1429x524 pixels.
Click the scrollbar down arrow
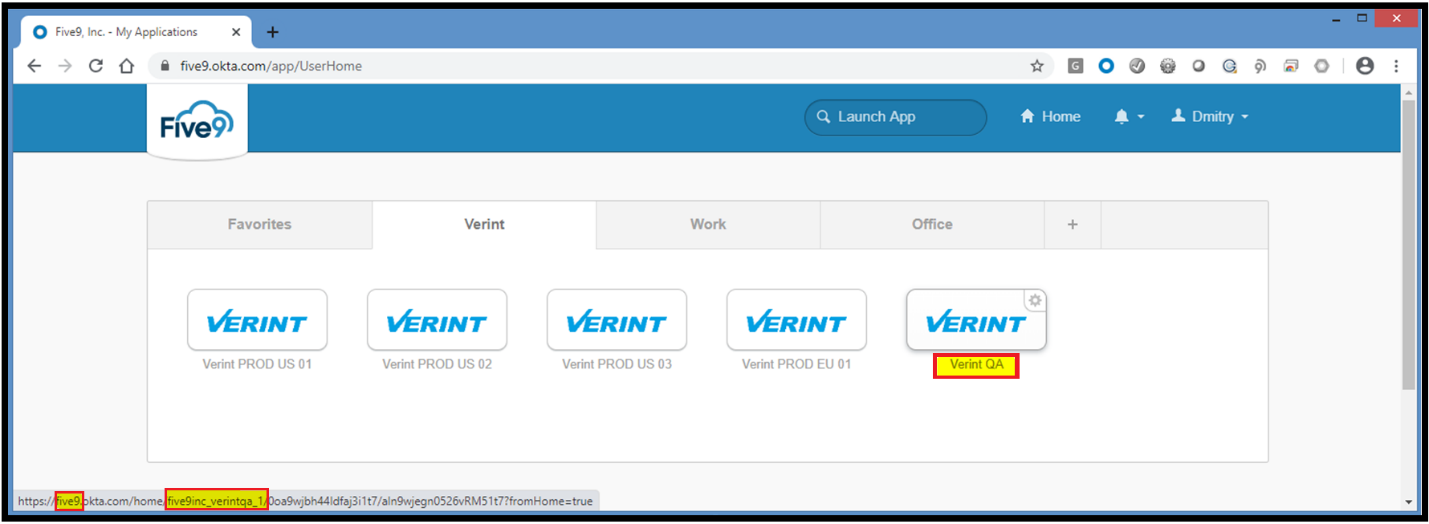1409,501
